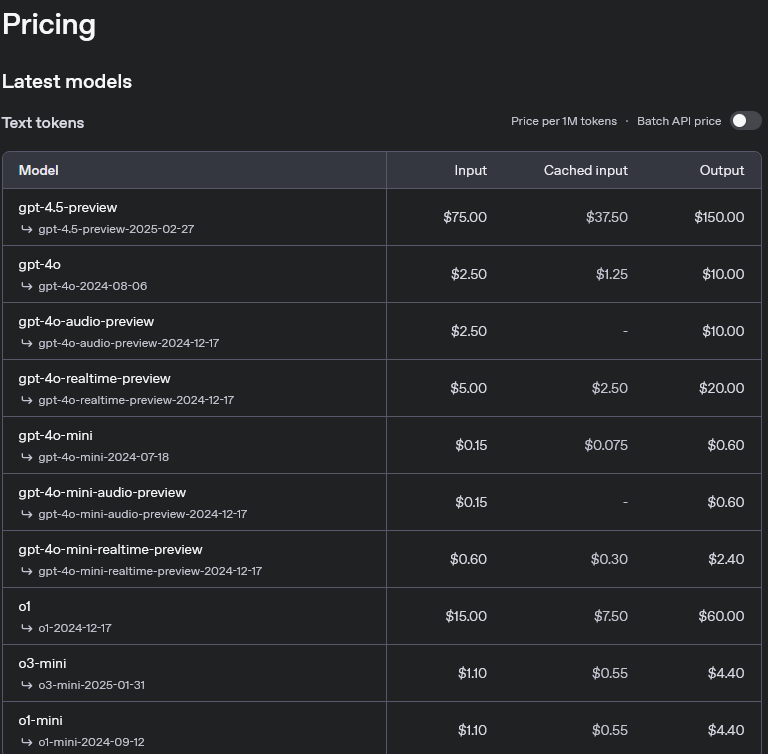Click the $20.00 output price
This screenshot has height=754, width=768.
[x=721, y=388]
